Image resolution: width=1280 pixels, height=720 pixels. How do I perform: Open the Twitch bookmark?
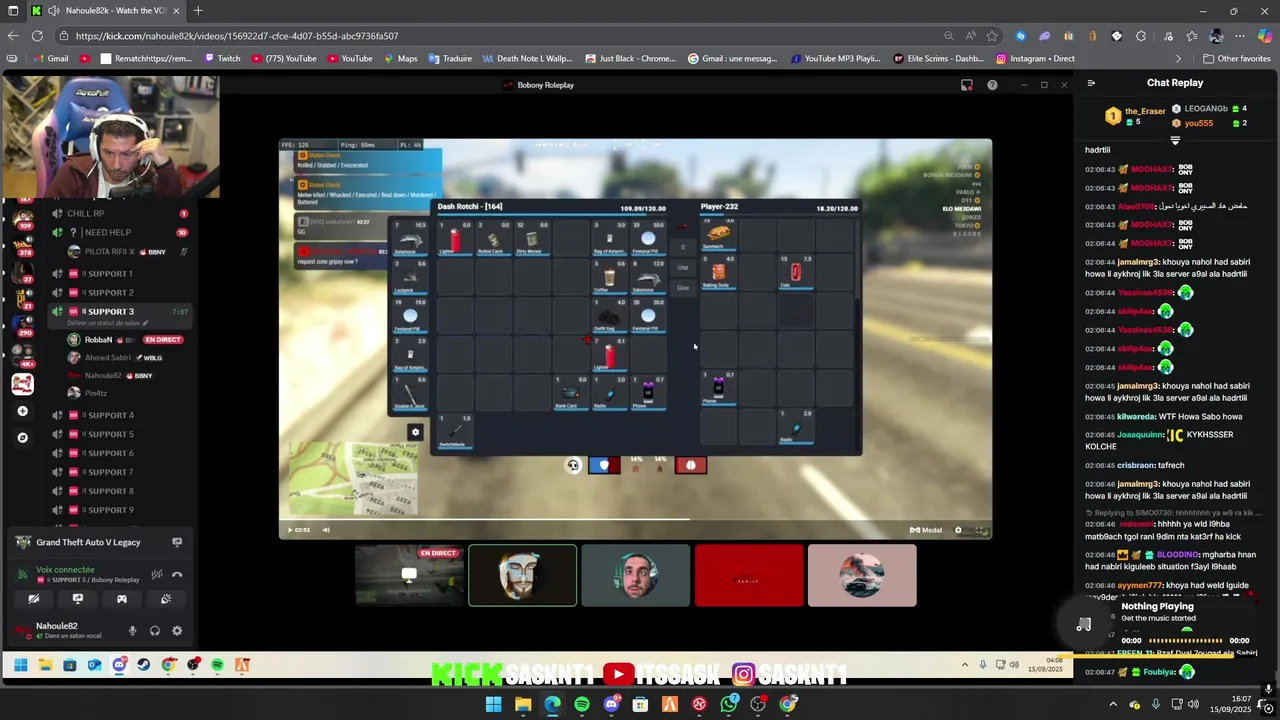click(x=222, y=59)
